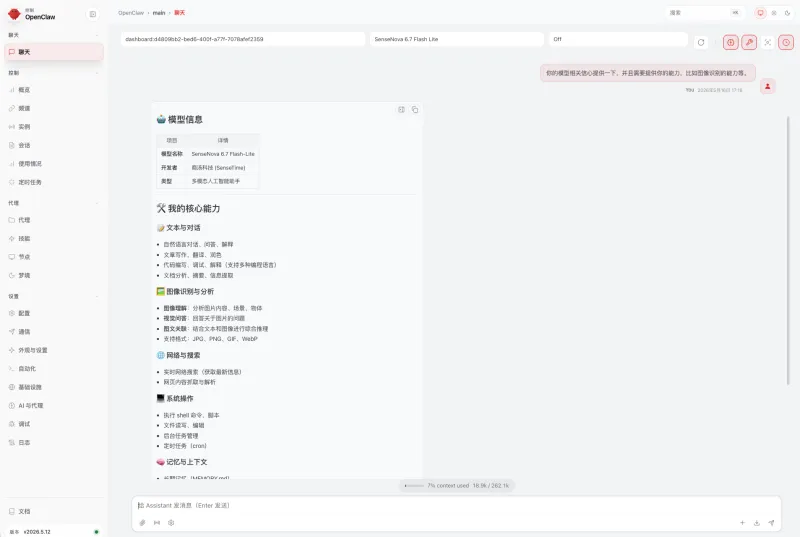Click the red wrench tool icon
The image size is (800, 537).
tap(749, 42)
